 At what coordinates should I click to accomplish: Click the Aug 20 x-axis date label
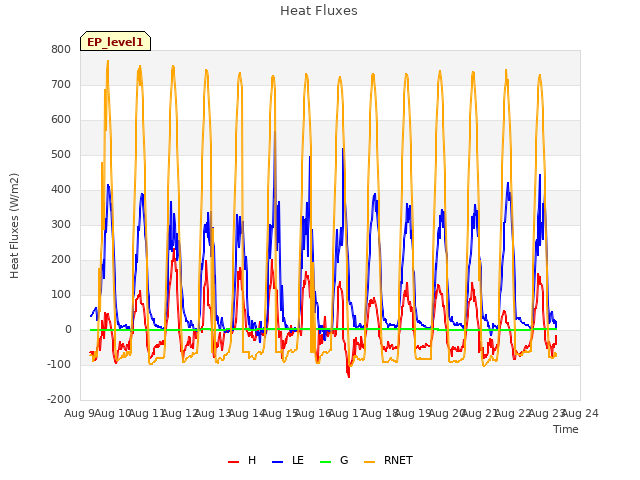[447, 413]
